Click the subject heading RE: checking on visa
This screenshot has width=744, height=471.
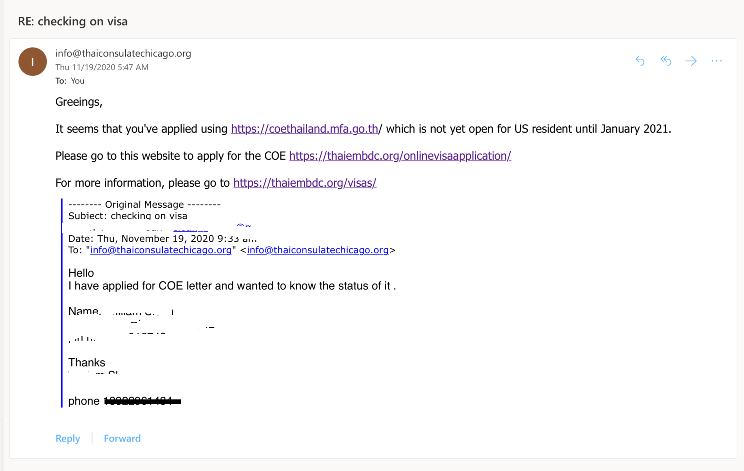(x=73, y=21)
